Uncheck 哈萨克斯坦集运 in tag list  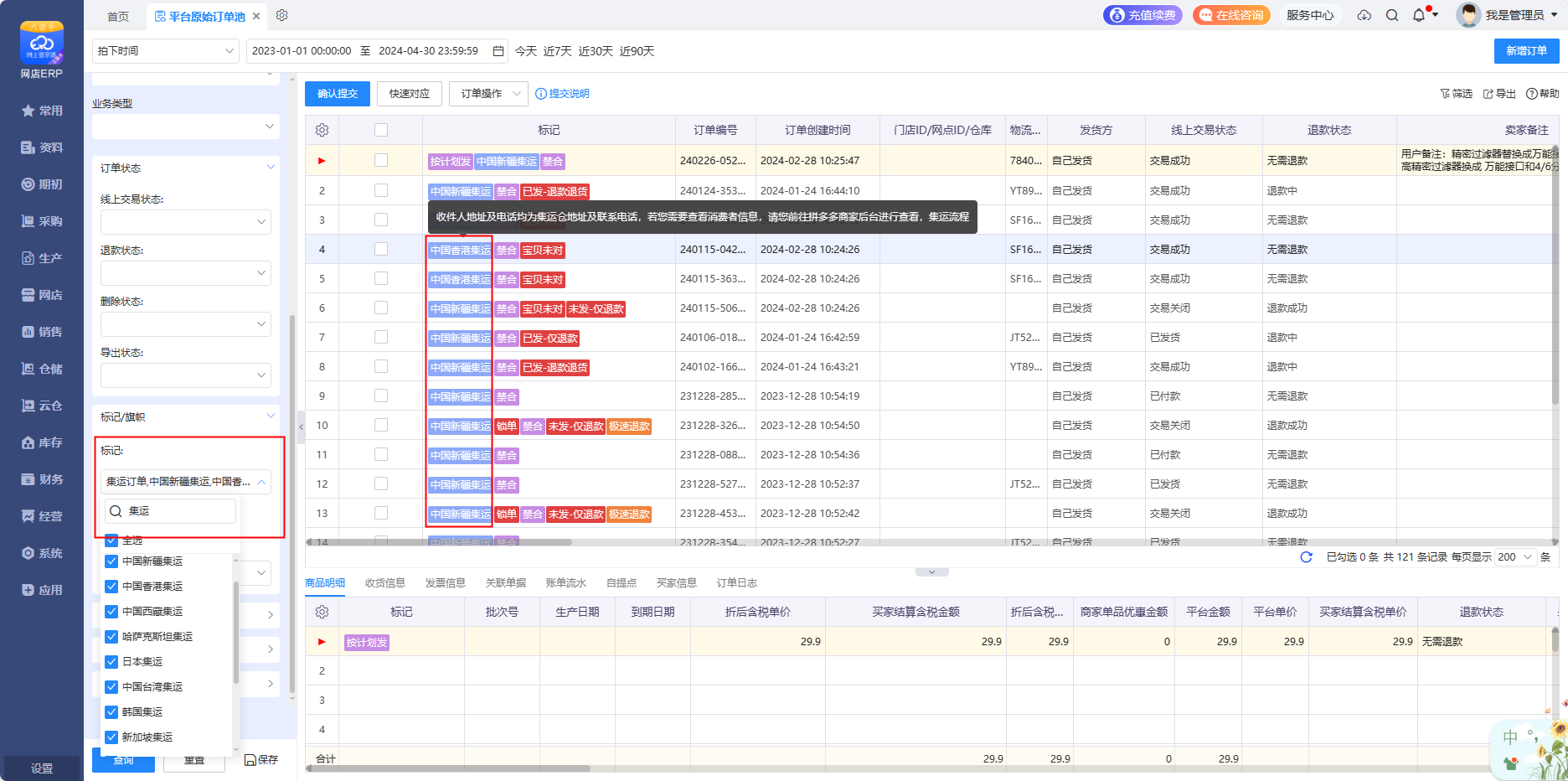111,637
